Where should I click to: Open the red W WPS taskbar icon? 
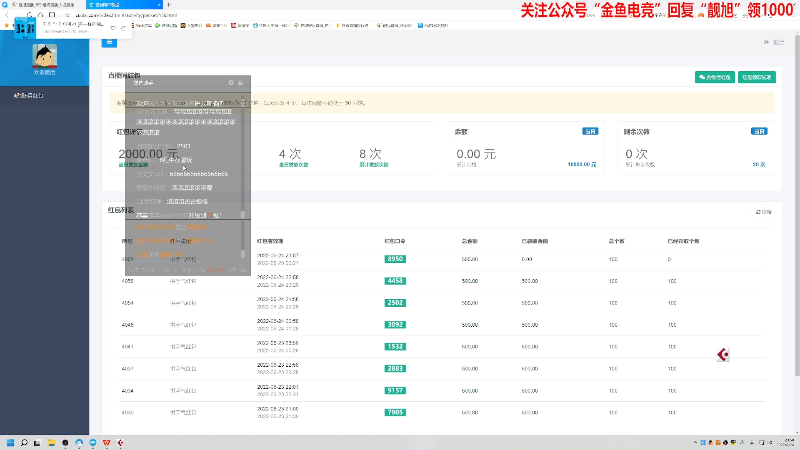pos(106,443)
